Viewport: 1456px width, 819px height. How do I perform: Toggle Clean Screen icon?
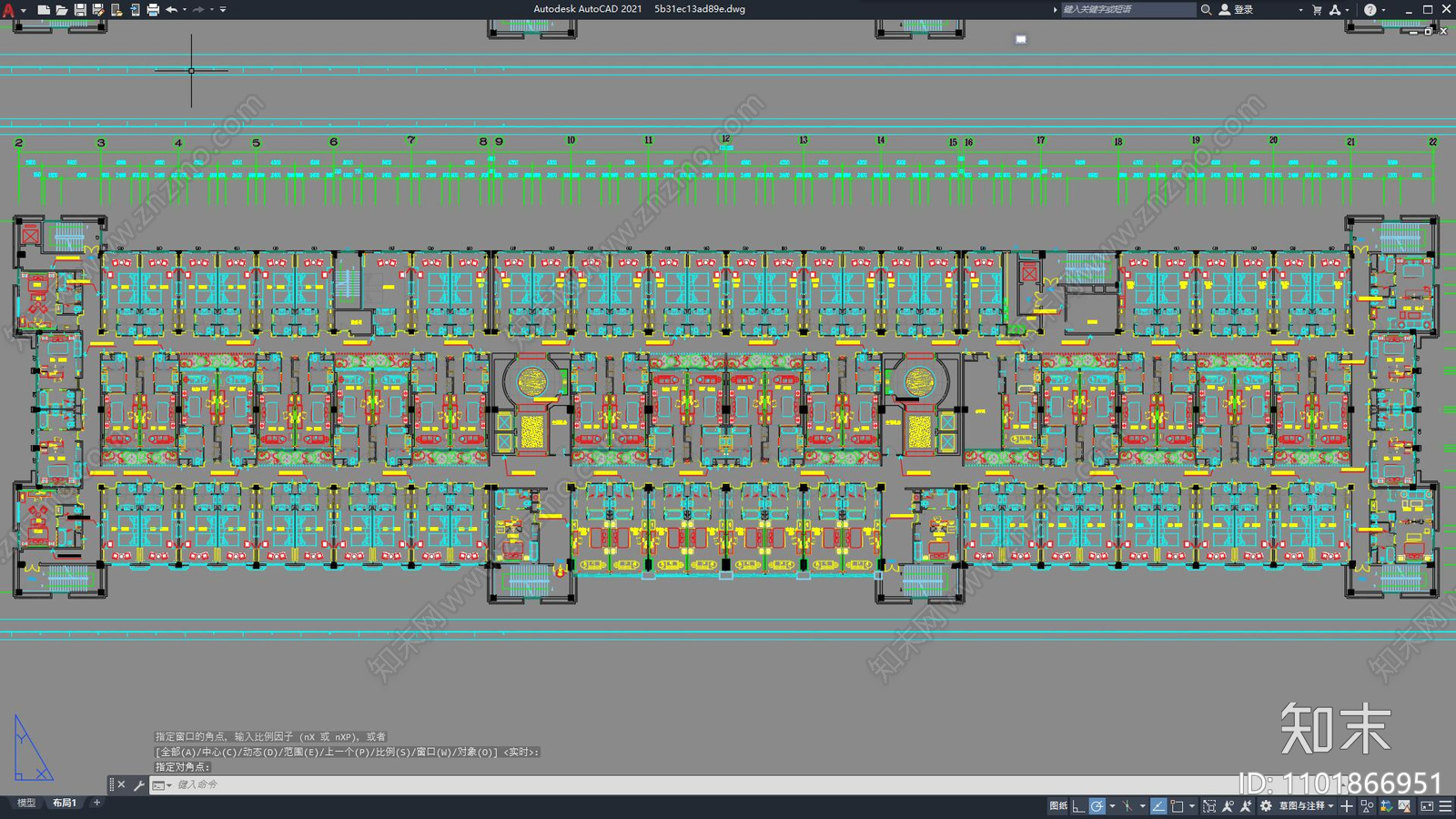pyautogui.click(x=1427, y=806)
